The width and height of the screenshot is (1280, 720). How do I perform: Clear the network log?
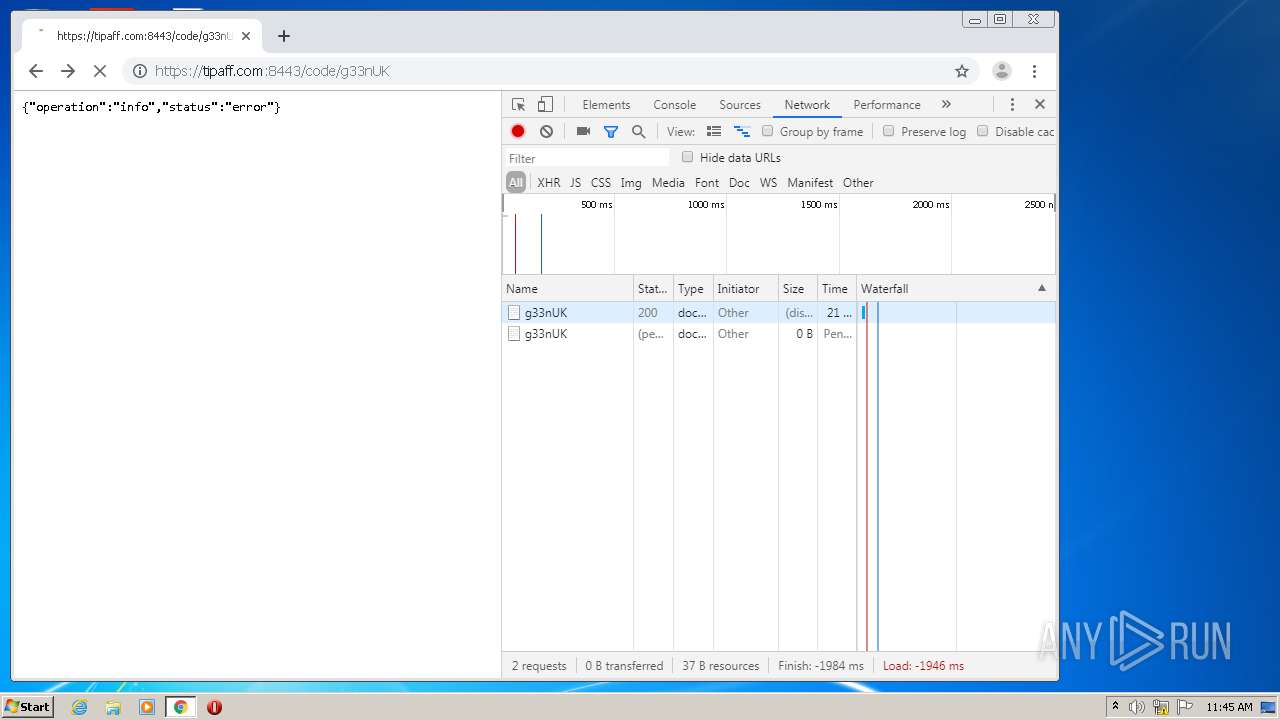coord(546,131)
